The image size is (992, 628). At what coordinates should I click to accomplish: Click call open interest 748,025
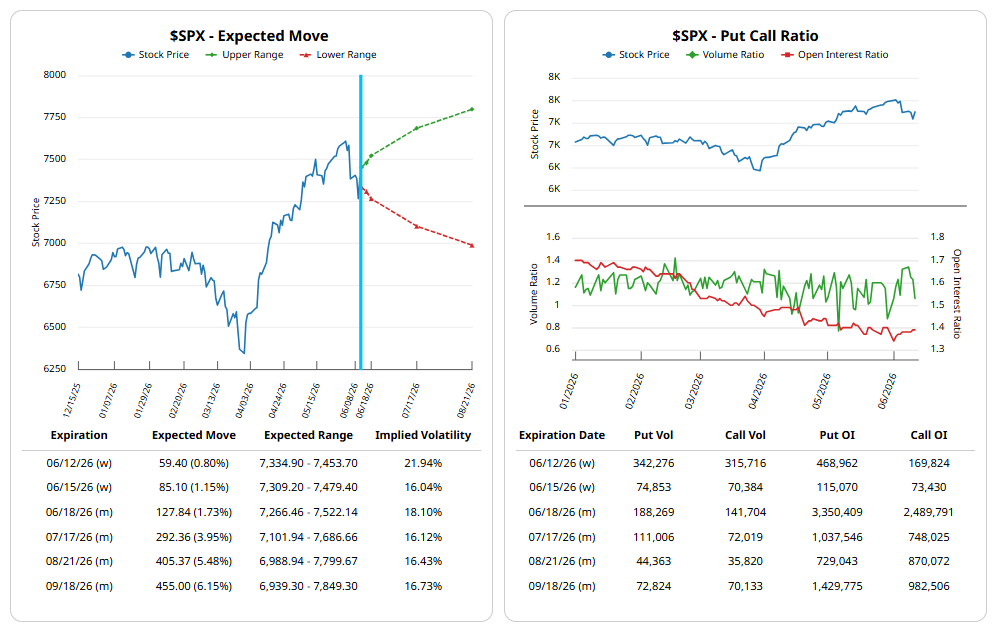[929, 537]
